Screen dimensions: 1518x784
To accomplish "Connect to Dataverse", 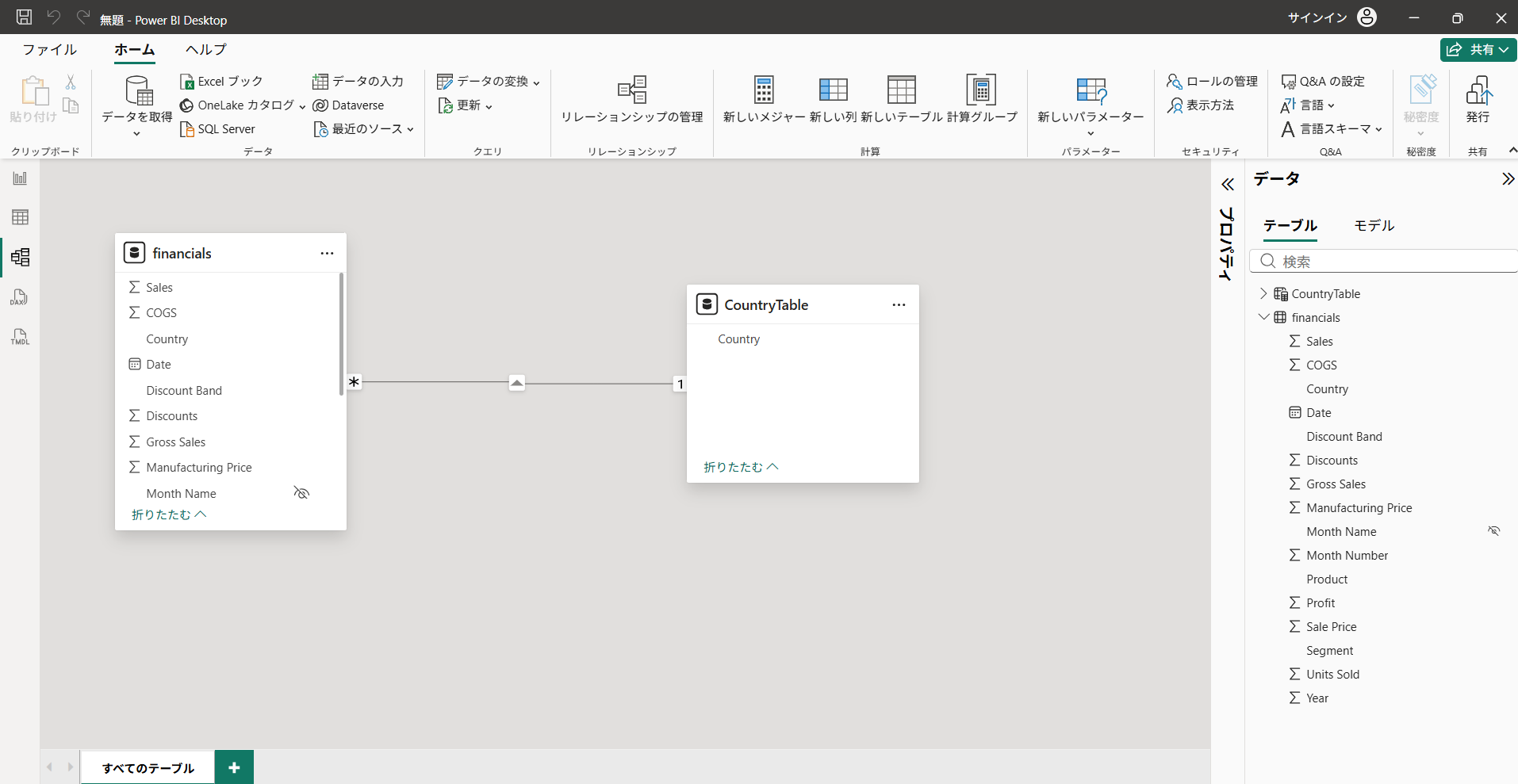I will (x=348, y=105).
